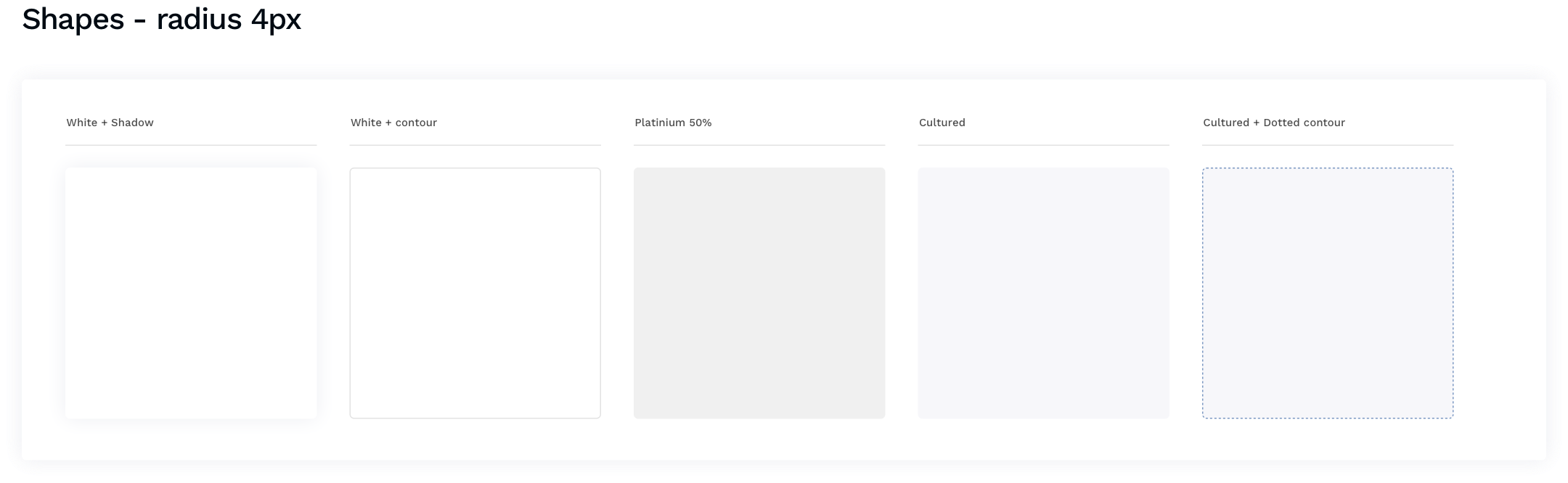Click the word "Shapes" in the heading
Image resolution: width=1568 pixels, height=483 pixels.
[73, 20]
